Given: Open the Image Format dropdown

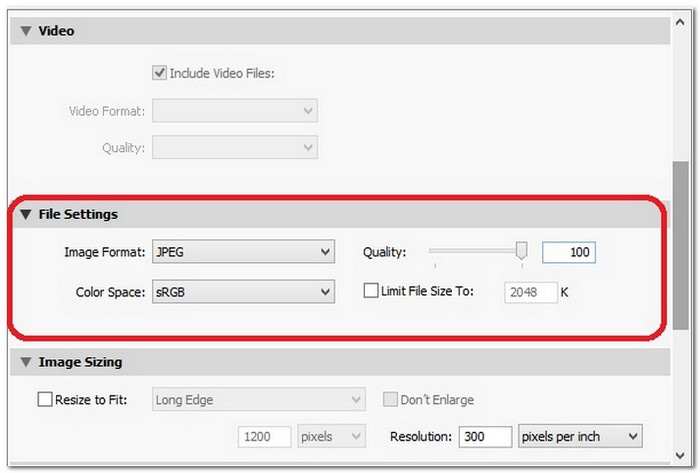Looking at the screenshot, I should point(242,253).
